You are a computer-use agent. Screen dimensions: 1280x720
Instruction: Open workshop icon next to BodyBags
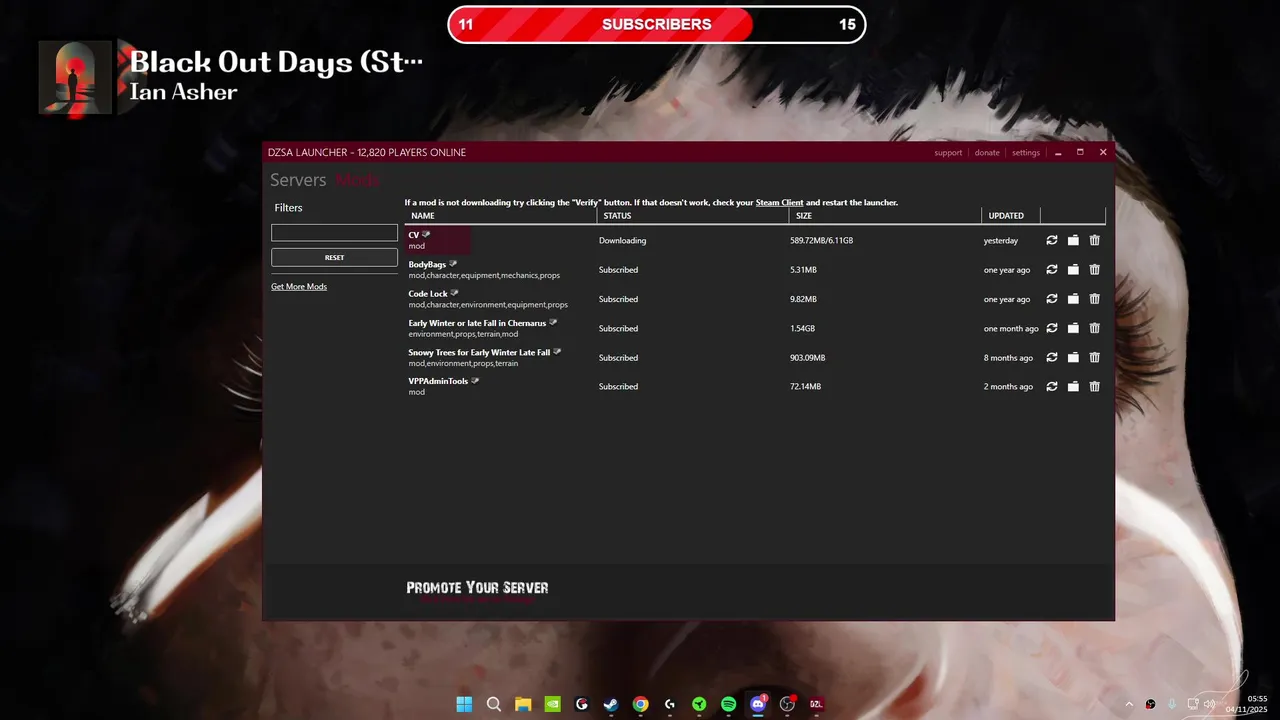(453, 264)
